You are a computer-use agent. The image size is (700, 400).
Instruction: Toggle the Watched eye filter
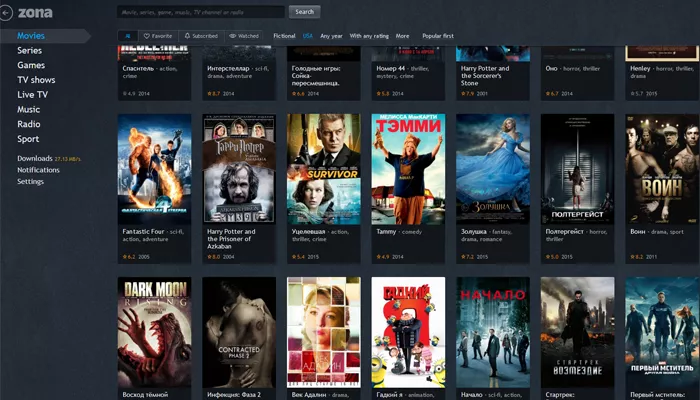click(x=244, y=36)
